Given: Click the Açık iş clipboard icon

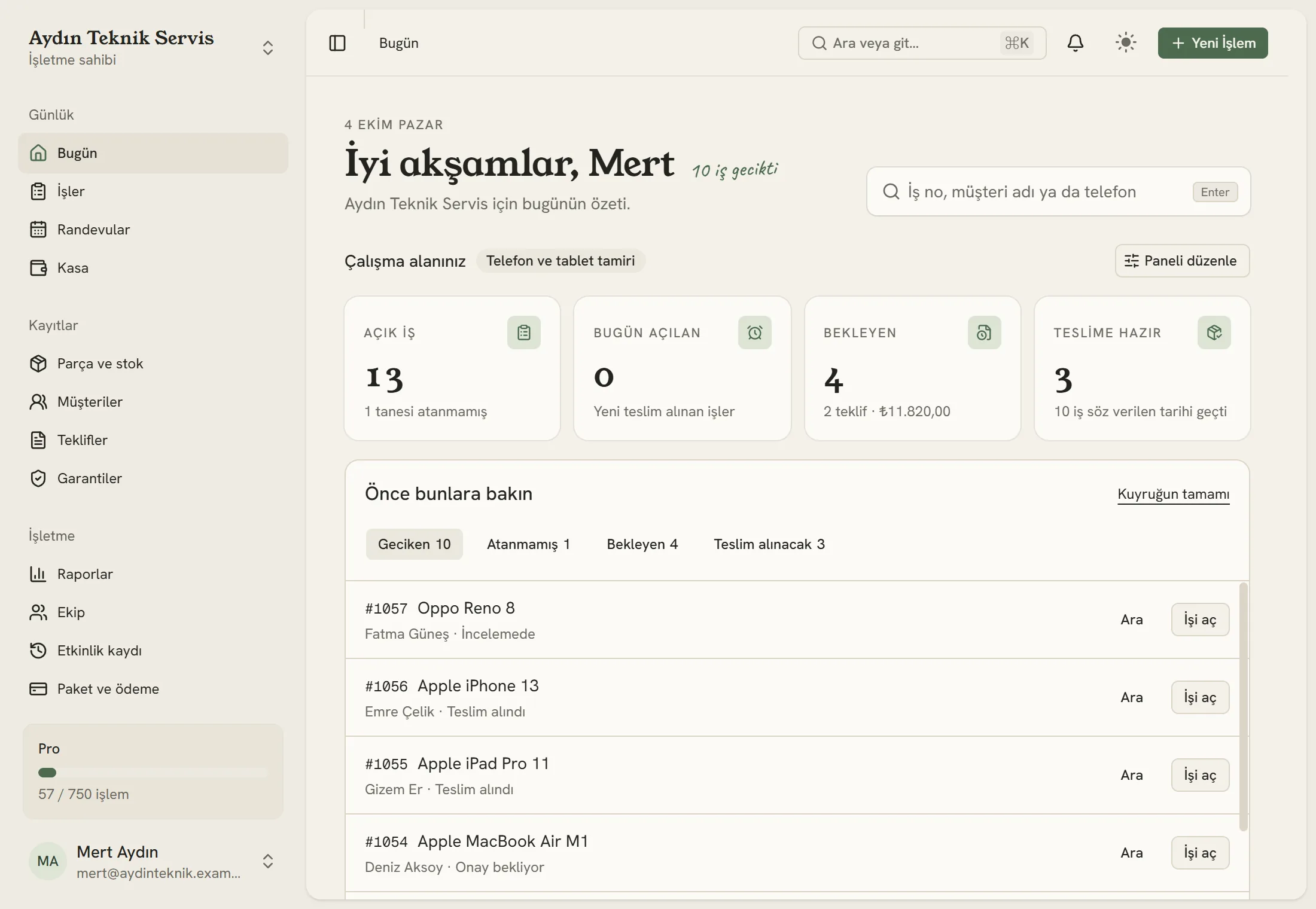Looking at the screenshot, I should [524, 333].
